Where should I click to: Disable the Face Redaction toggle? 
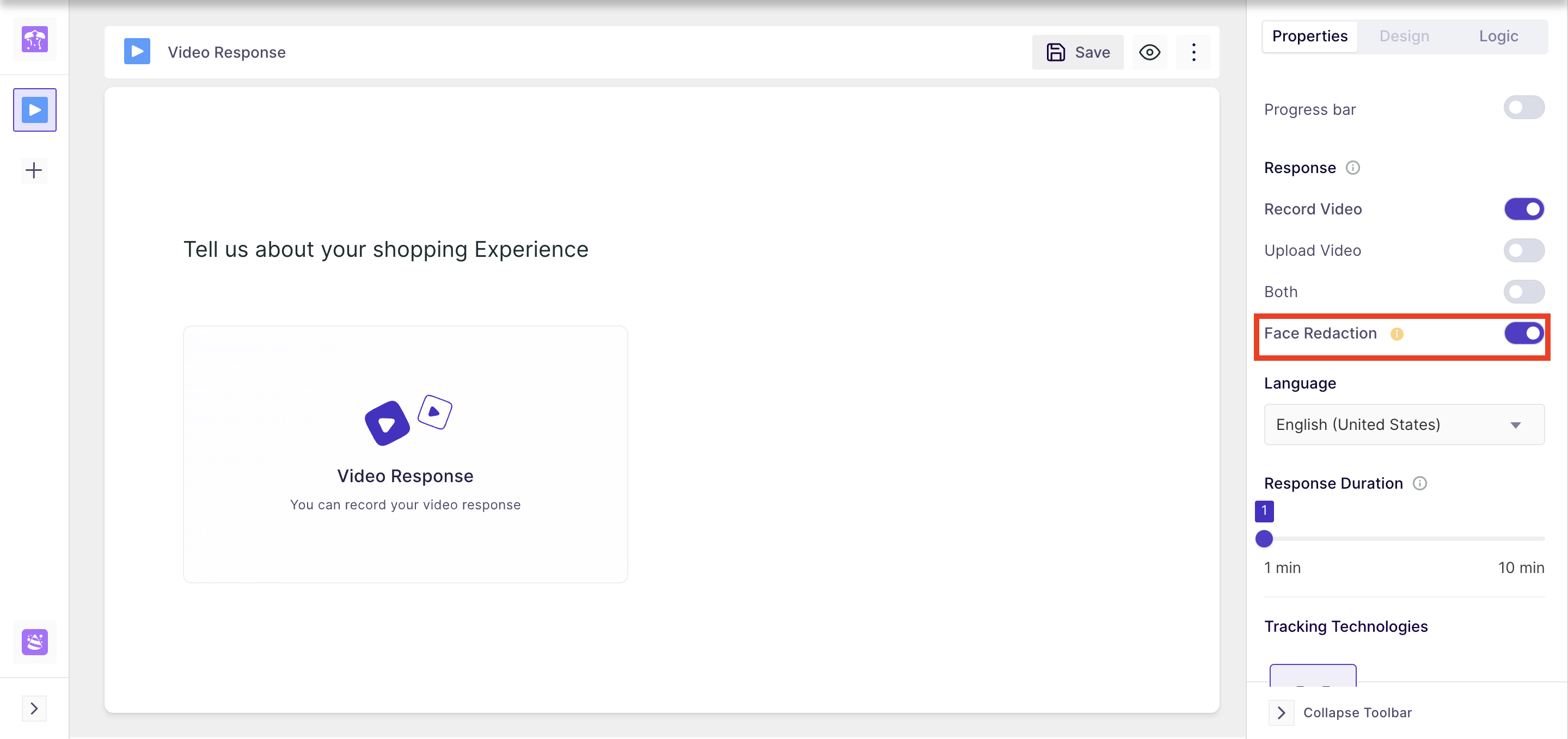[x=1523, y=333]
